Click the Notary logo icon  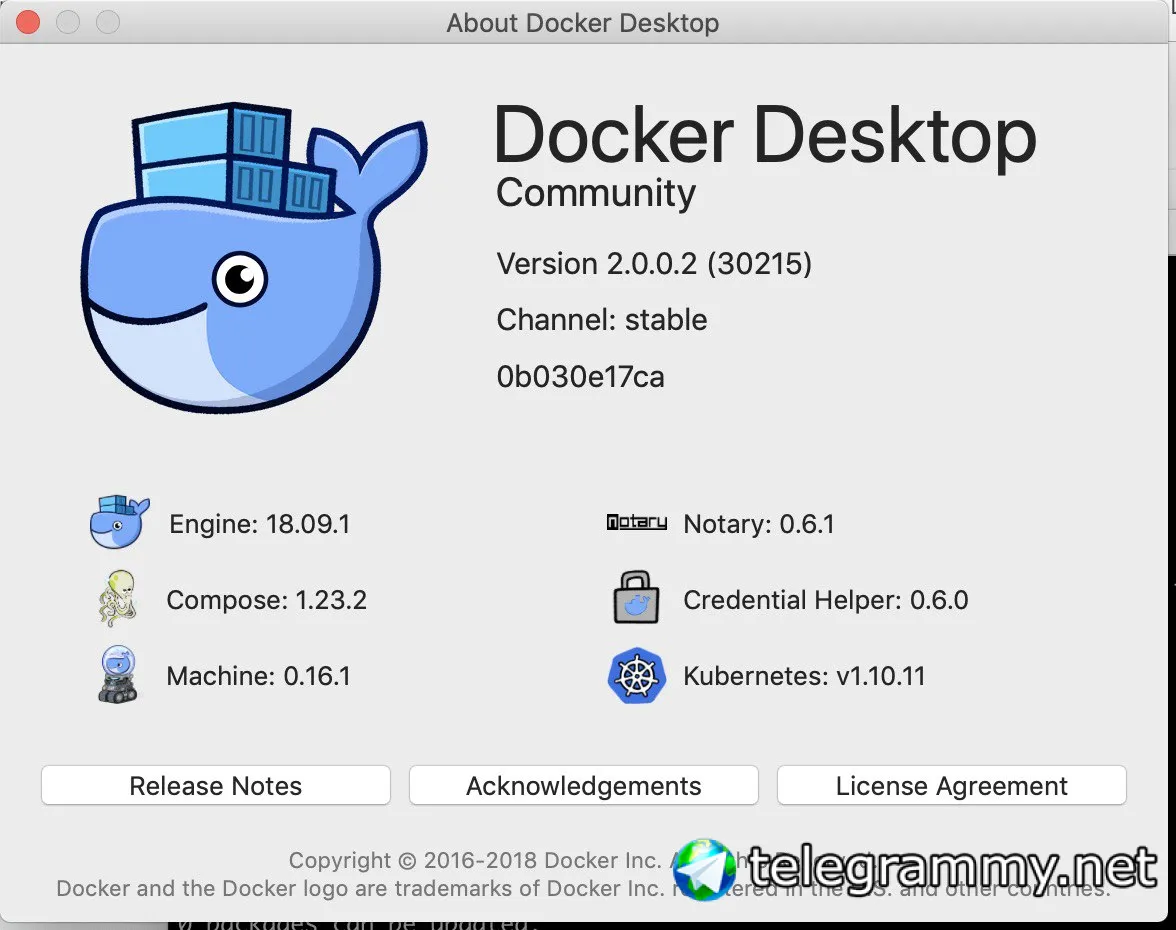637,522
